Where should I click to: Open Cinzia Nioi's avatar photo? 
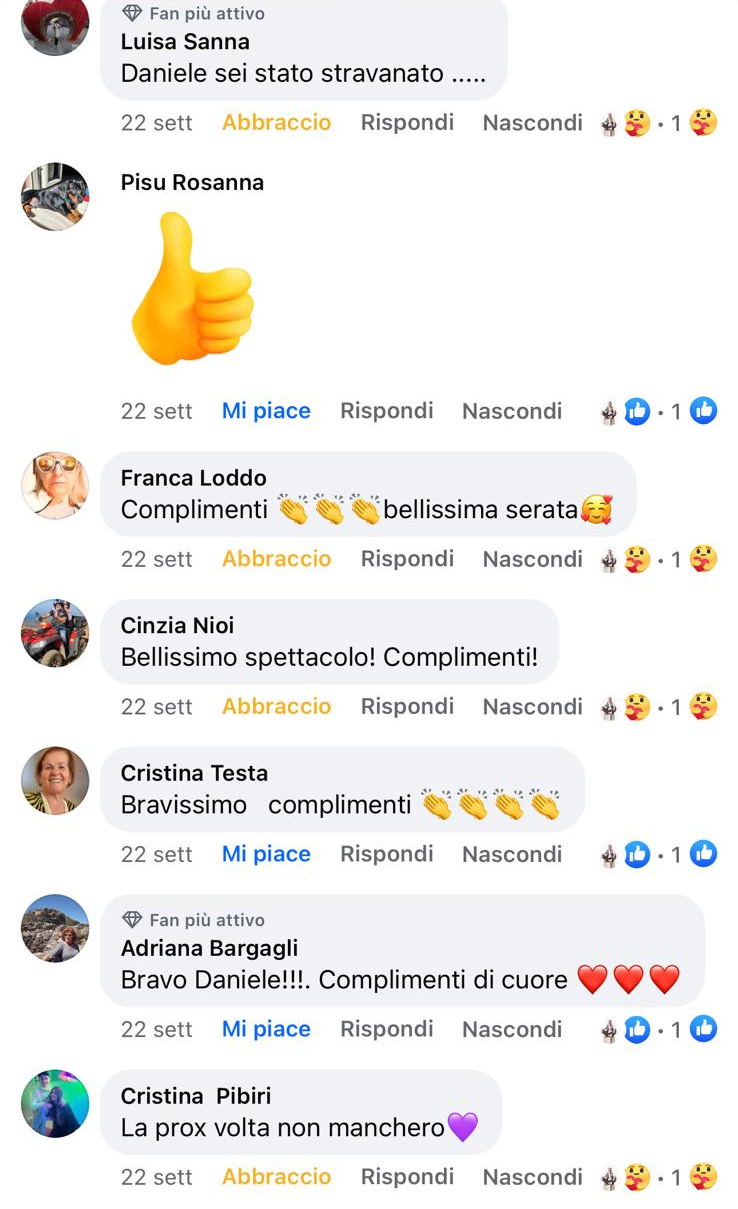[55, 633]
